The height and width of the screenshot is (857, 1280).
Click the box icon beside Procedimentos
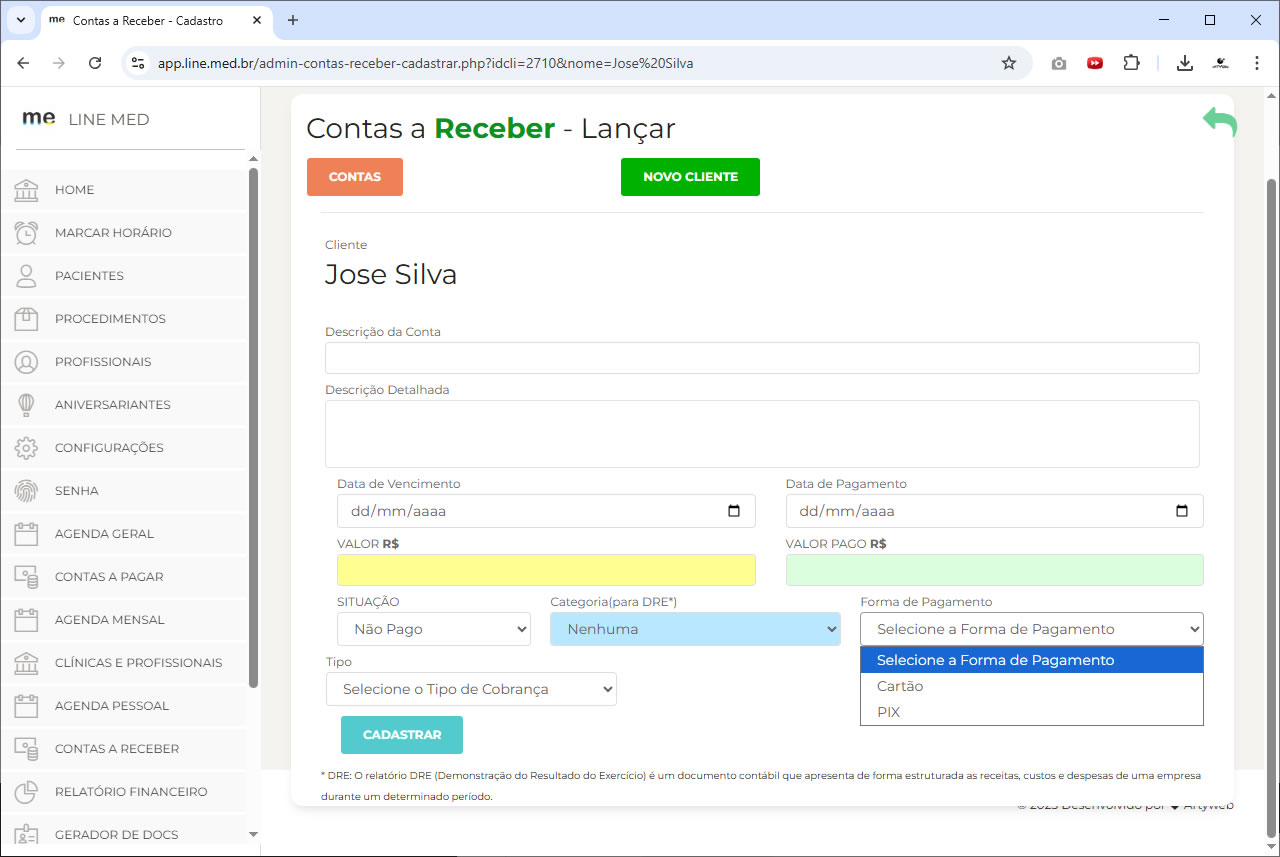[26, 319]
